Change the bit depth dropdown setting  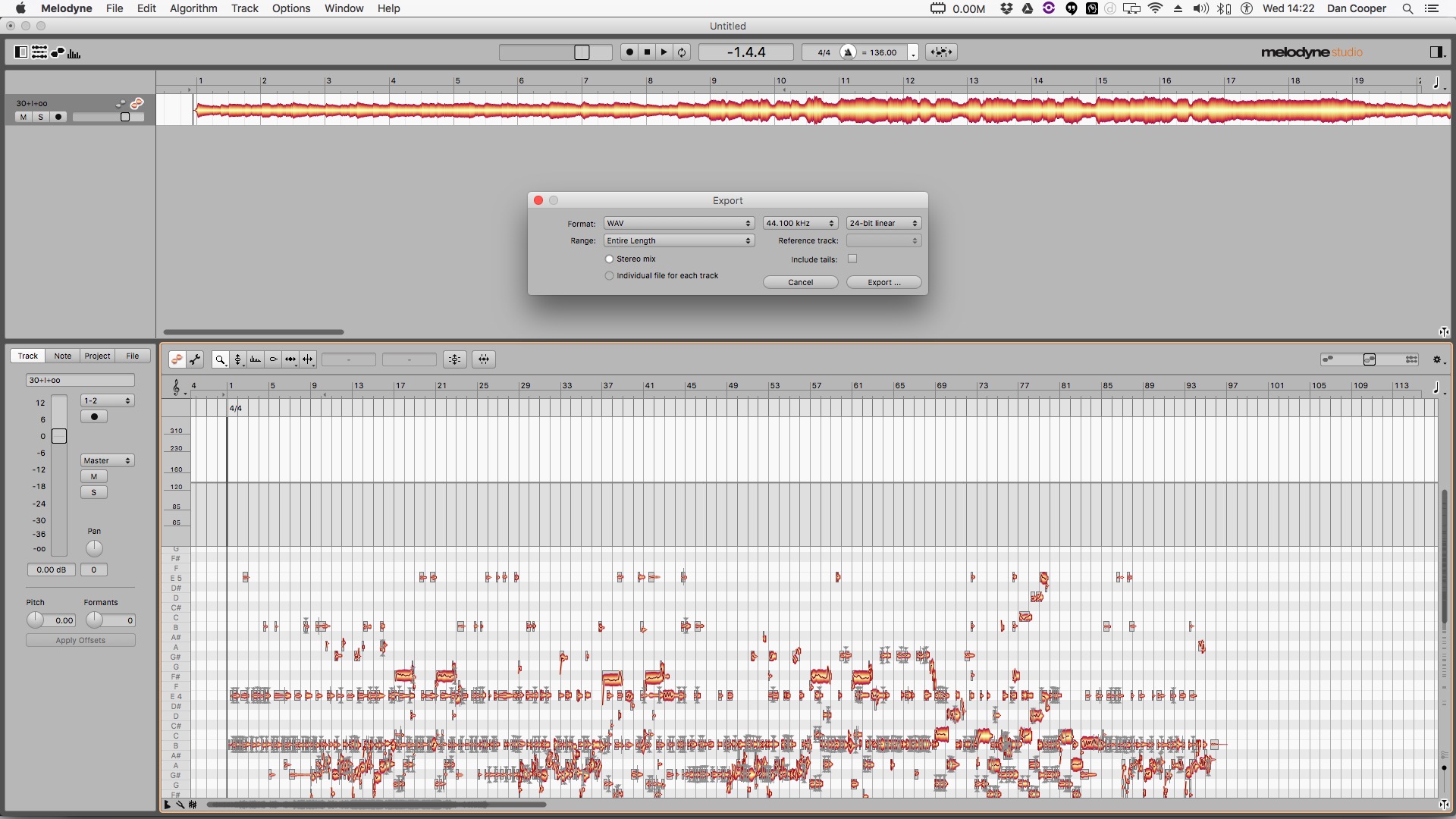click(x=882, y=222)
